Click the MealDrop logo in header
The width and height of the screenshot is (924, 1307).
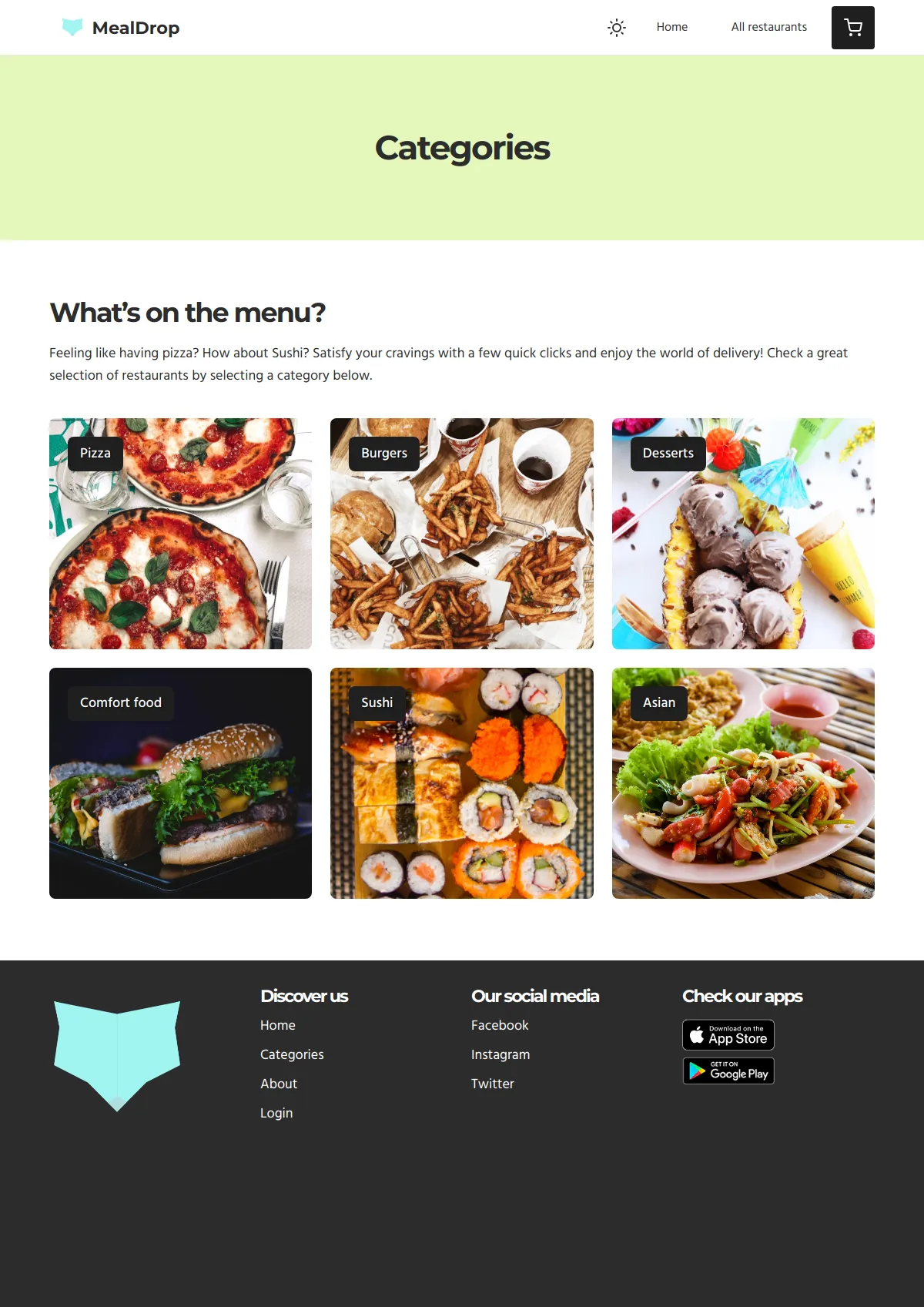(x=120, y=28)
